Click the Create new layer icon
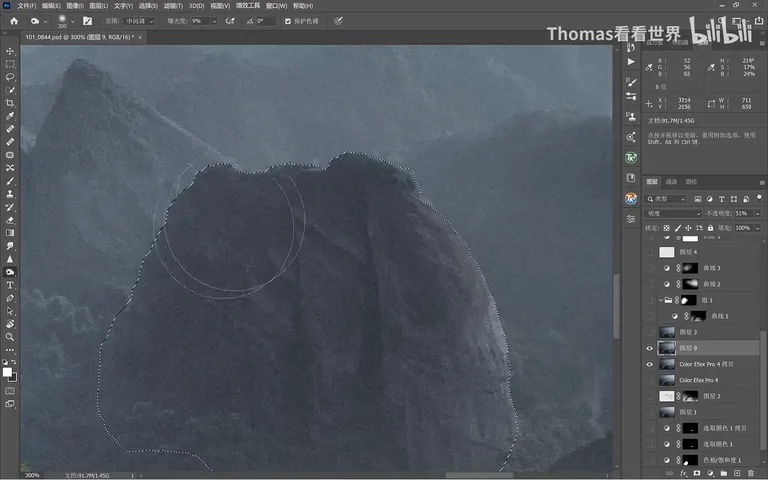768x480 pixels. coord(737,474)
